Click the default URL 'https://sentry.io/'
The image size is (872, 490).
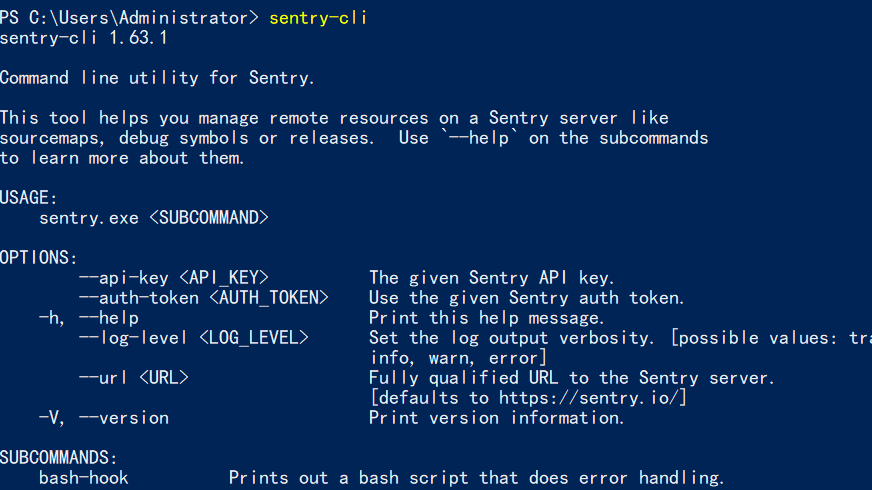(x=589, y=398)
